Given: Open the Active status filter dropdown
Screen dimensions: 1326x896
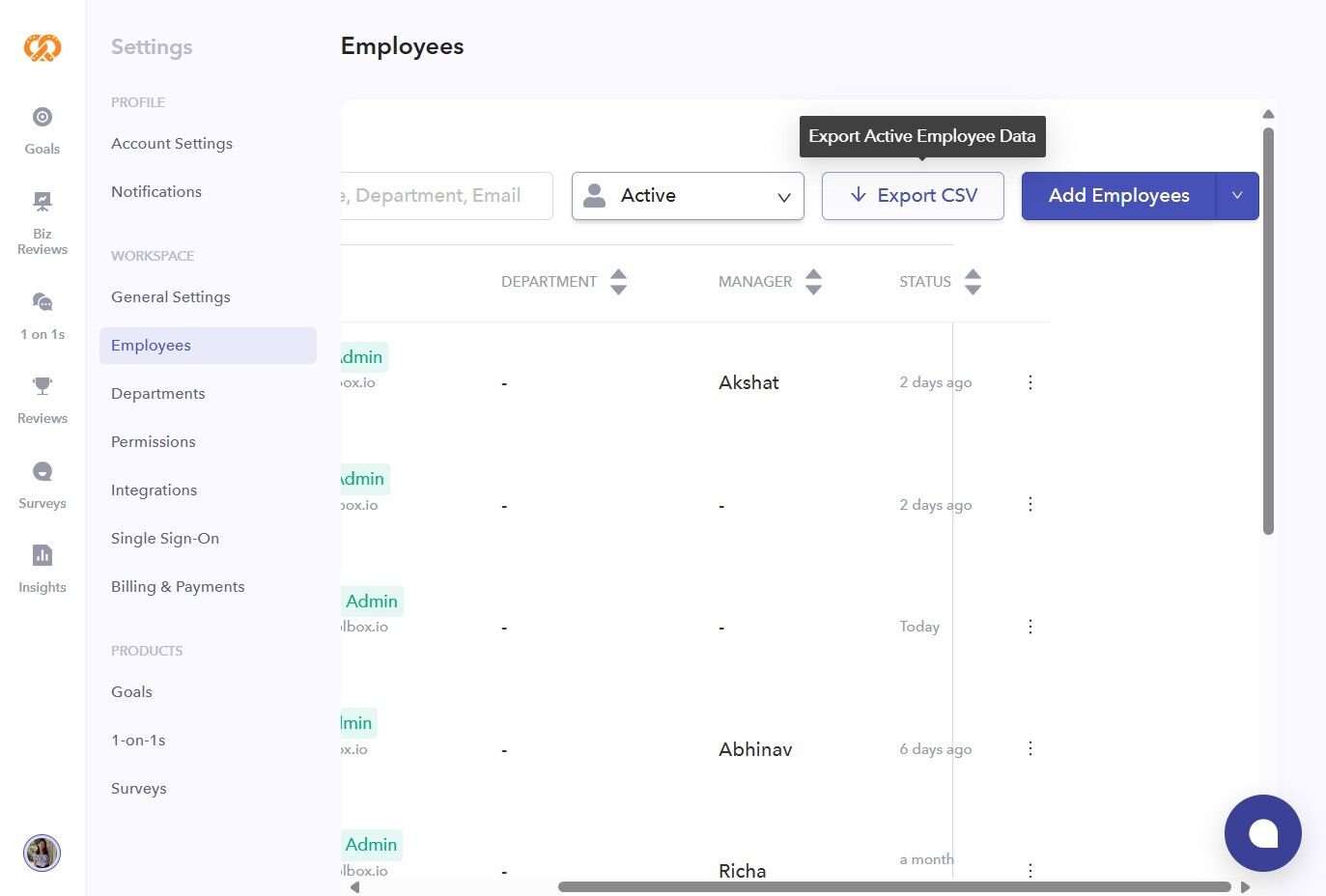Looking at the screenshot, I should 687,195.
